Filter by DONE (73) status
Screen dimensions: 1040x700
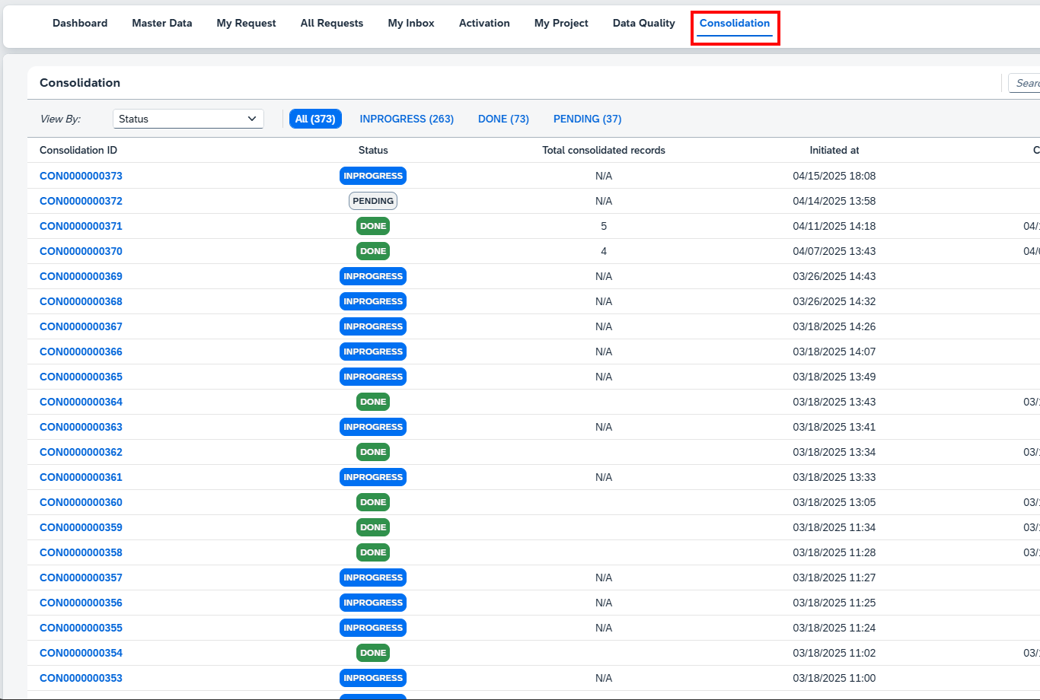pyautogui.click(x=503, y=118)
